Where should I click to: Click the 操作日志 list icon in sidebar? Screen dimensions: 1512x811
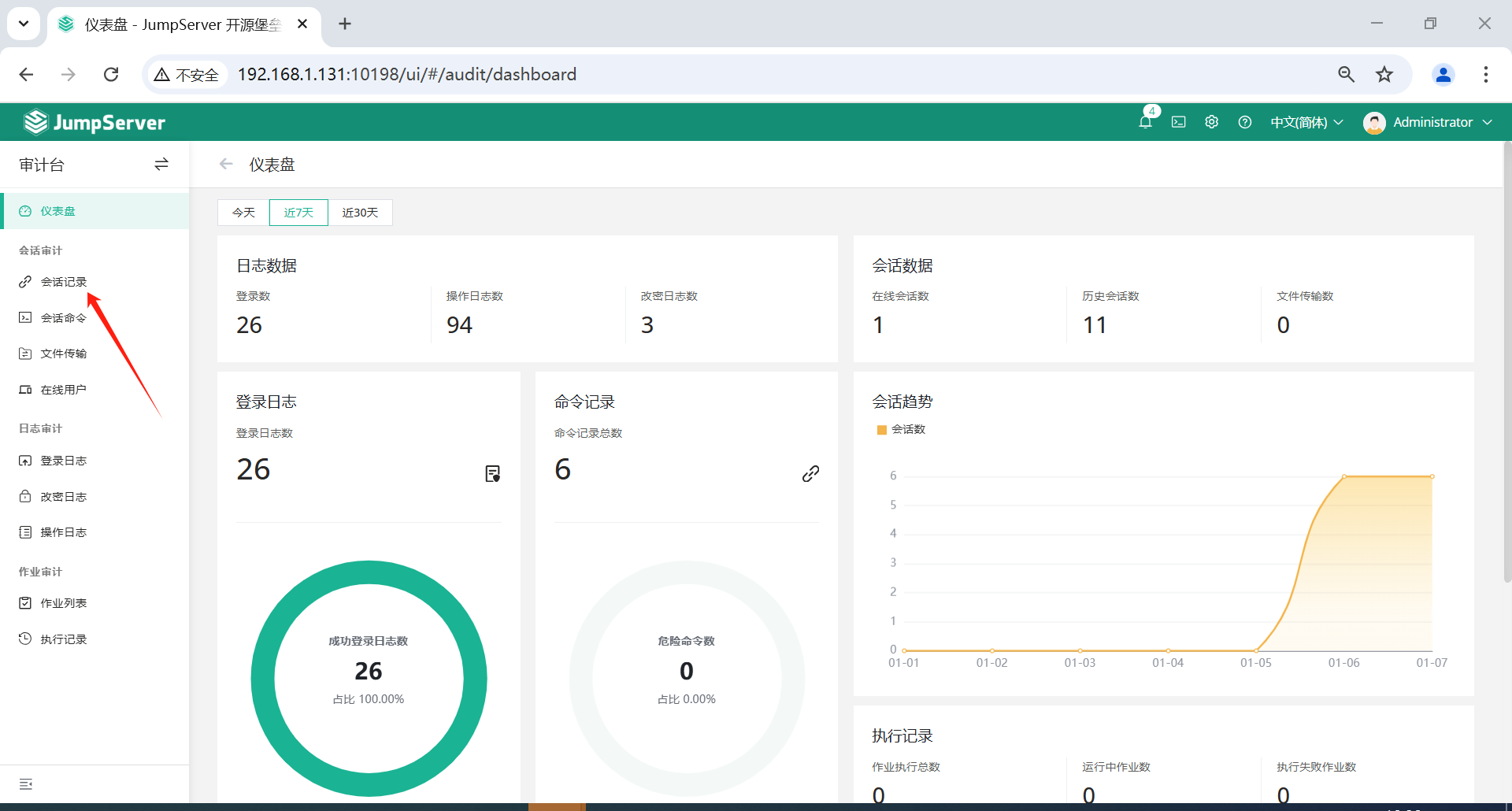tap(25, 532)
